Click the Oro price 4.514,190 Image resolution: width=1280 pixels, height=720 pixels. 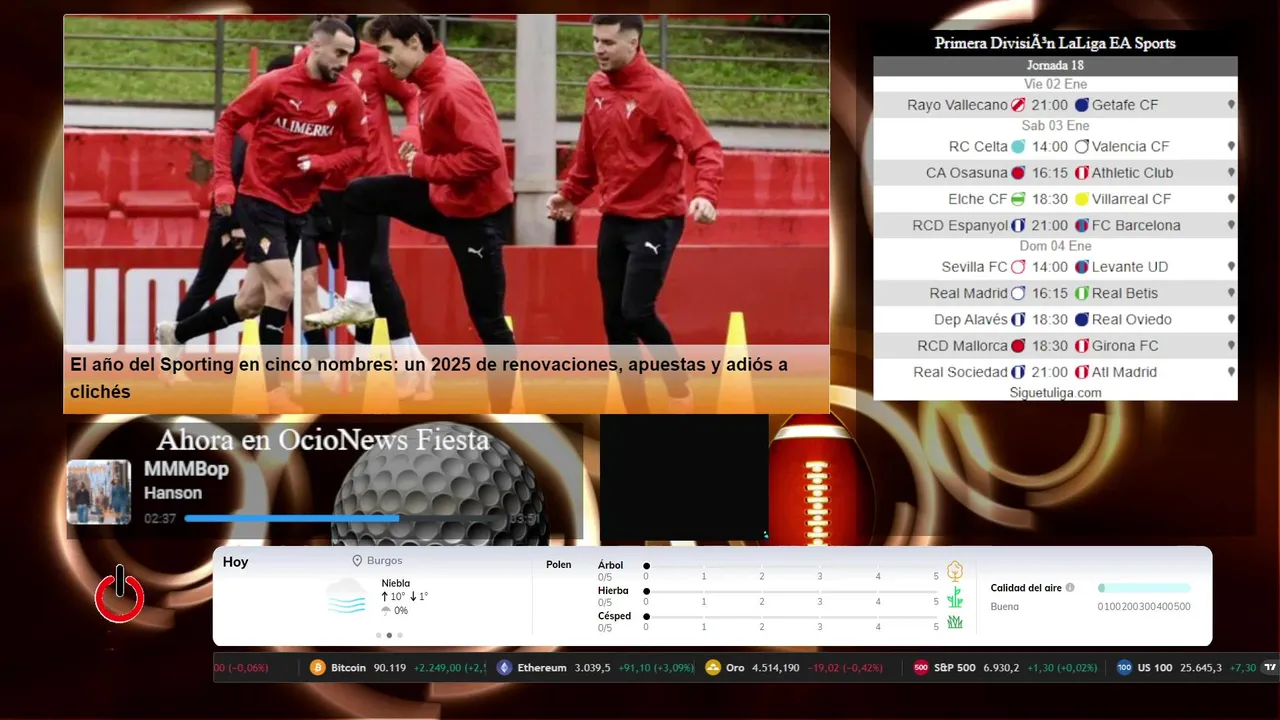pyautogui.click(x=776, y=667)
